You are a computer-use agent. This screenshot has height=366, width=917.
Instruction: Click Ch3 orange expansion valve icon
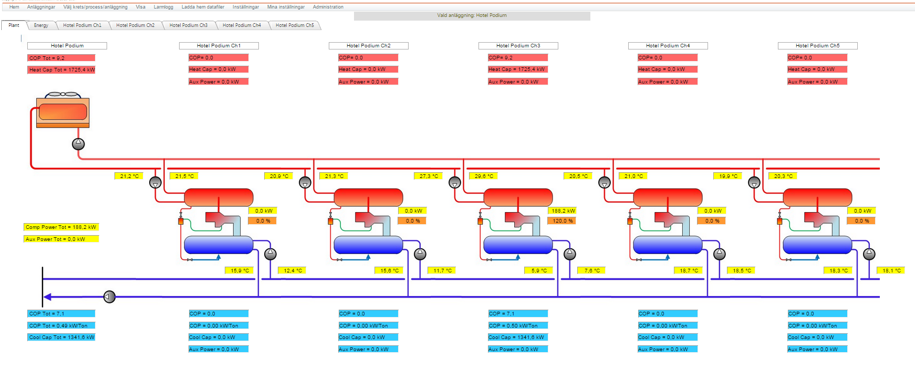(x=480, y=221)
